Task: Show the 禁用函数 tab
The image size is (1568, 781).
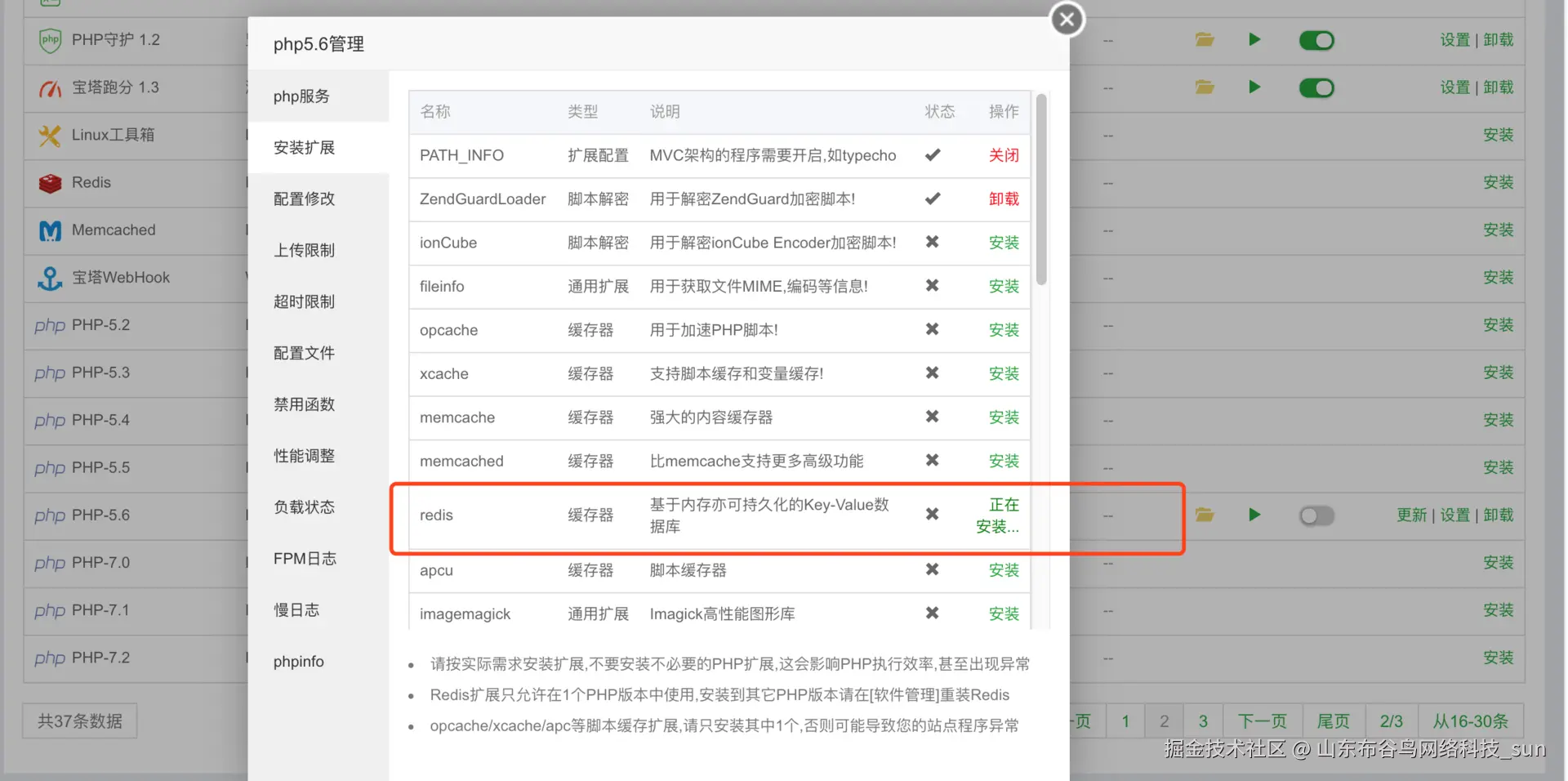Action: pos(318,405)
